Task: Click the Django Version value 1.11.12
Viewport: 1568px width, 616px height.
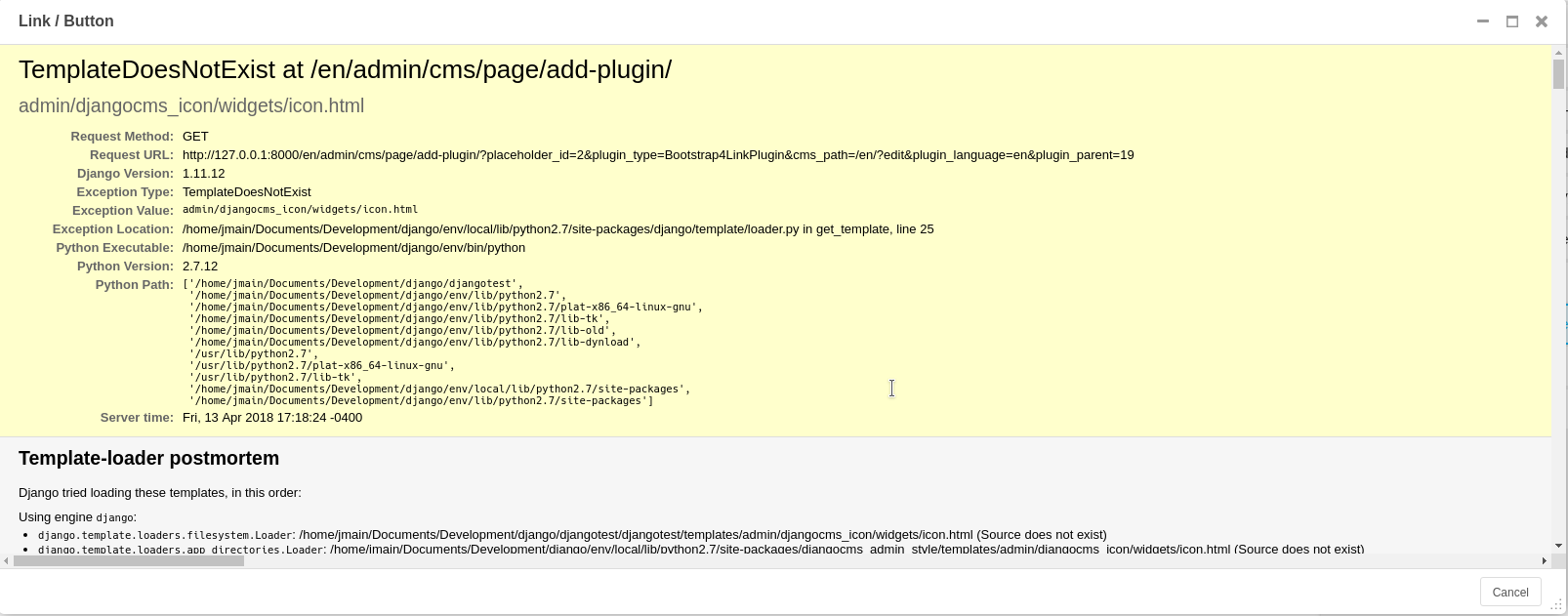Action: (x=203, y=173)
